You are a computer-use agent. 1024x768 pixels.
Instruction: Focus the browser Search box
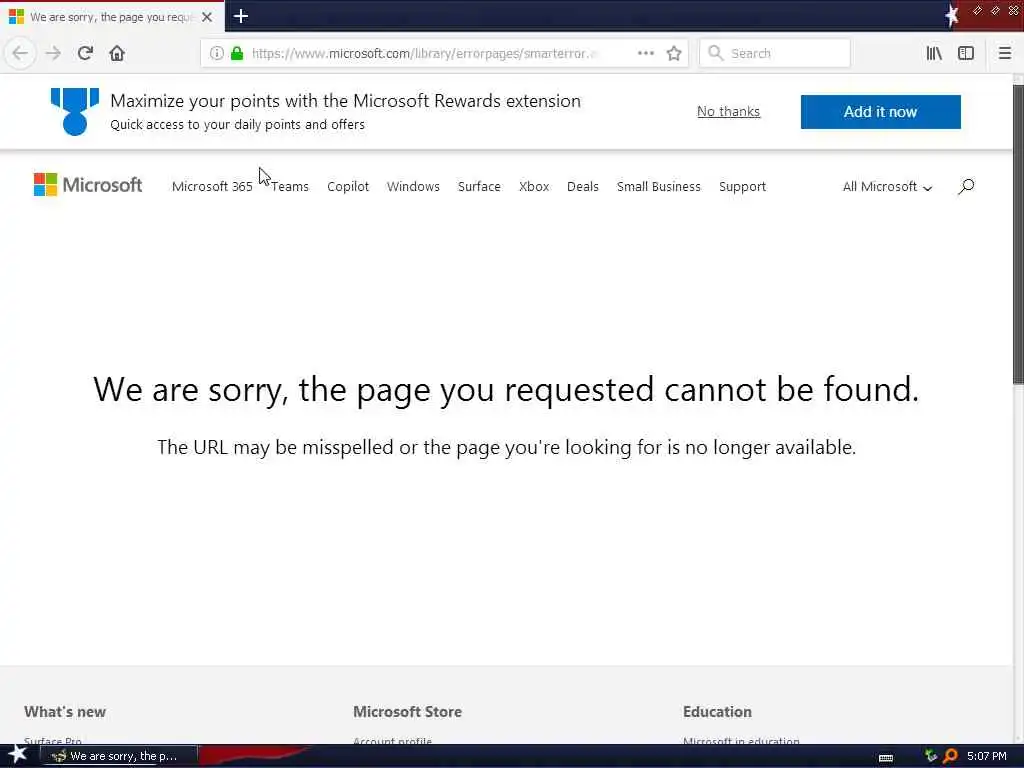(x=775, y=53)
